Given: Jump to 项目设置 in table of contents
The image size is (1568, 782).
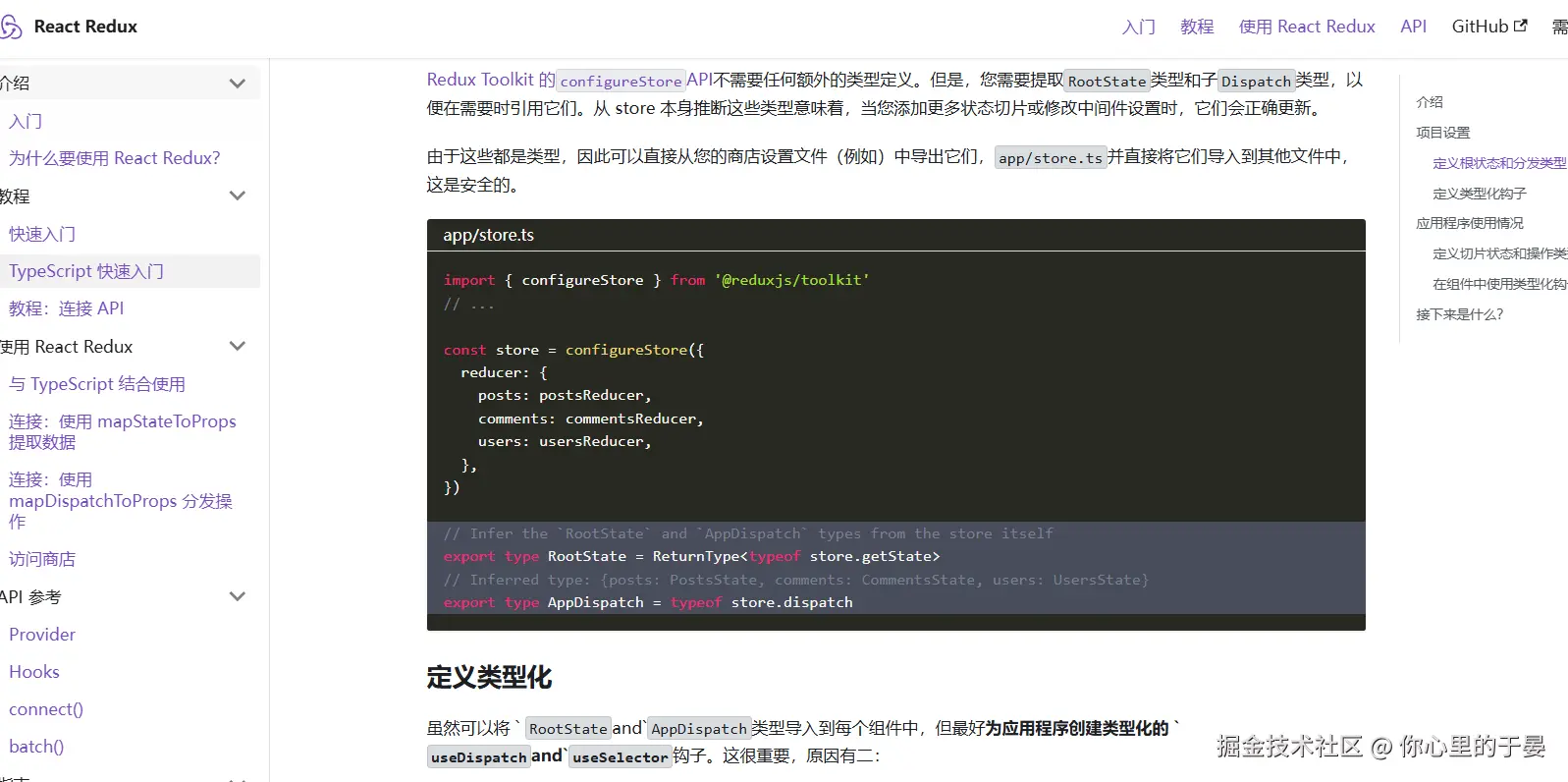Looking at the screenshot, I should (x=1443, y=133).
